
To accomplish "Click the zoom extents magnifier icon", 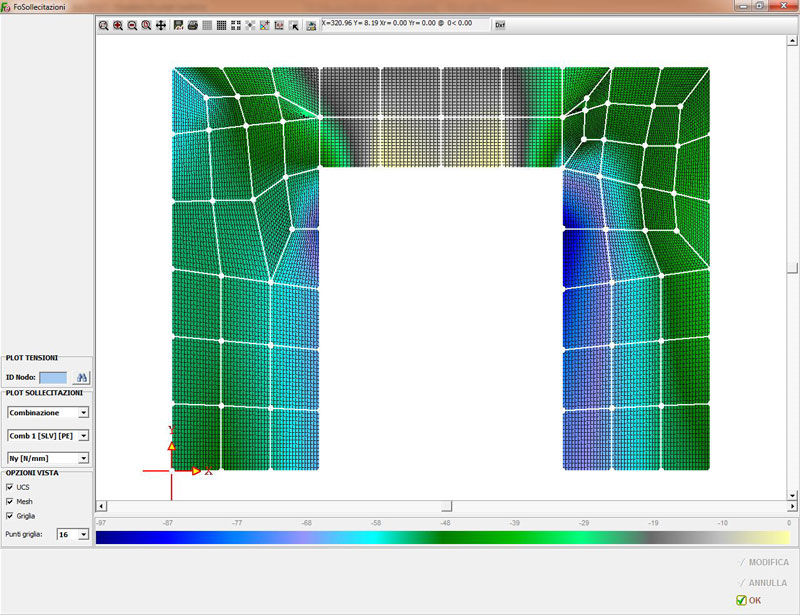I will pos(146,26).
